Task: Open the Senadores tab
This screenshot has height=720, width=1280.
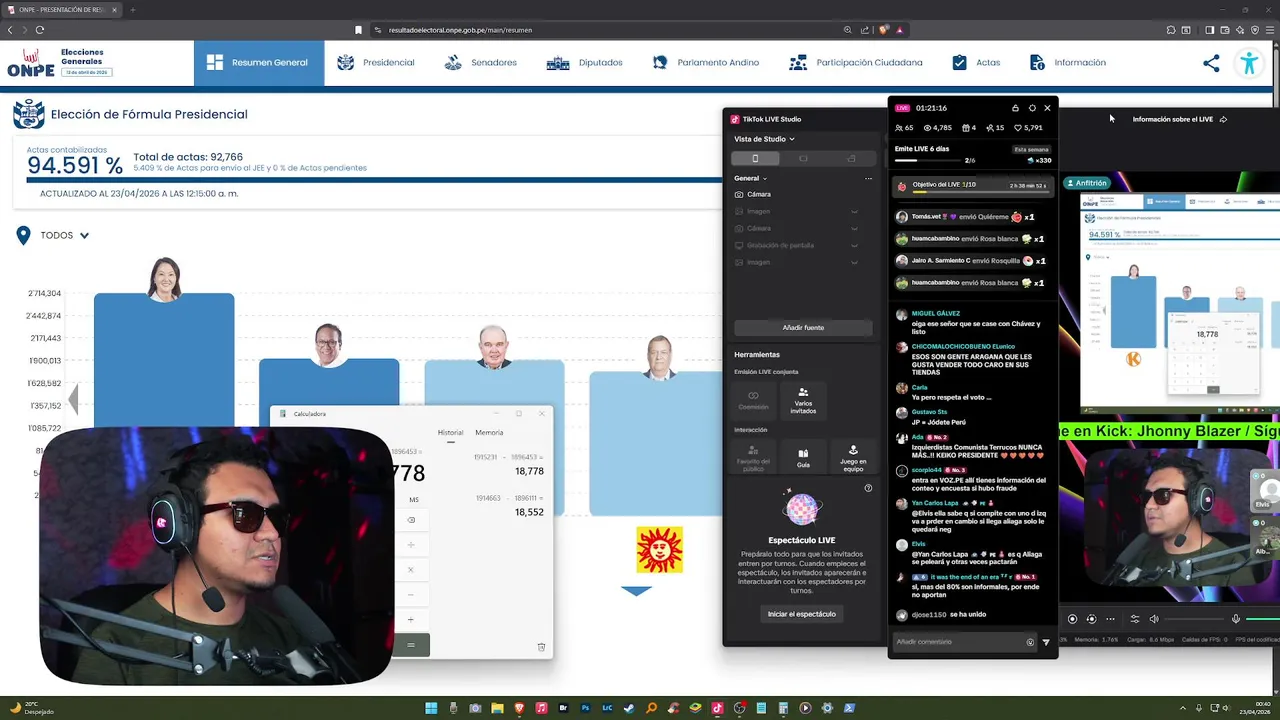Action: point(481,62)
